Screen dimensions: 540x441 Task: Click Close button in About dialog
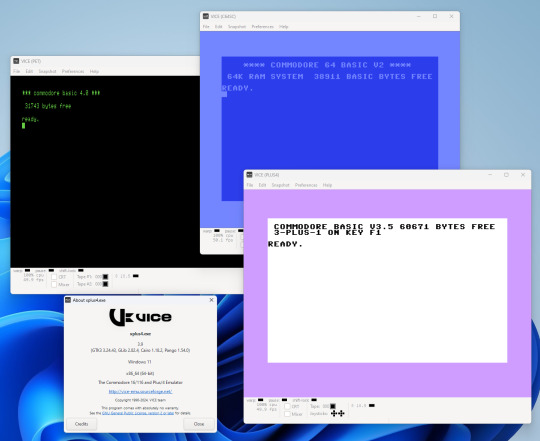point(199,424)
